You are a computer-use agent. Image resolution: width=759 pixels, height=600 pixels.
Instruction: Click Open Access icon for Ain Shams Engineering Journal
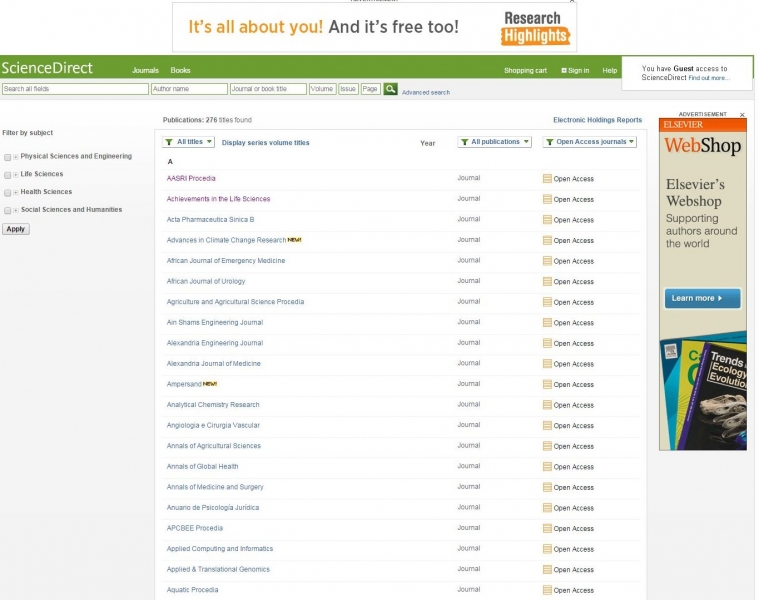click(547, 323)
